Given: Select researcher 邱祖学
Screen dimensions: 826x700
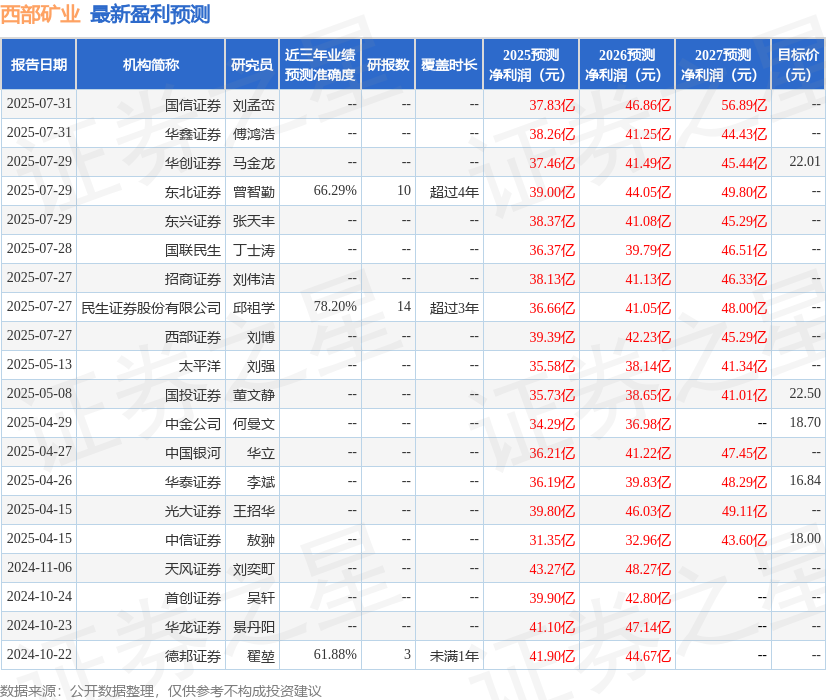Looking at the screenshot, I should click(x=254, y=308).
